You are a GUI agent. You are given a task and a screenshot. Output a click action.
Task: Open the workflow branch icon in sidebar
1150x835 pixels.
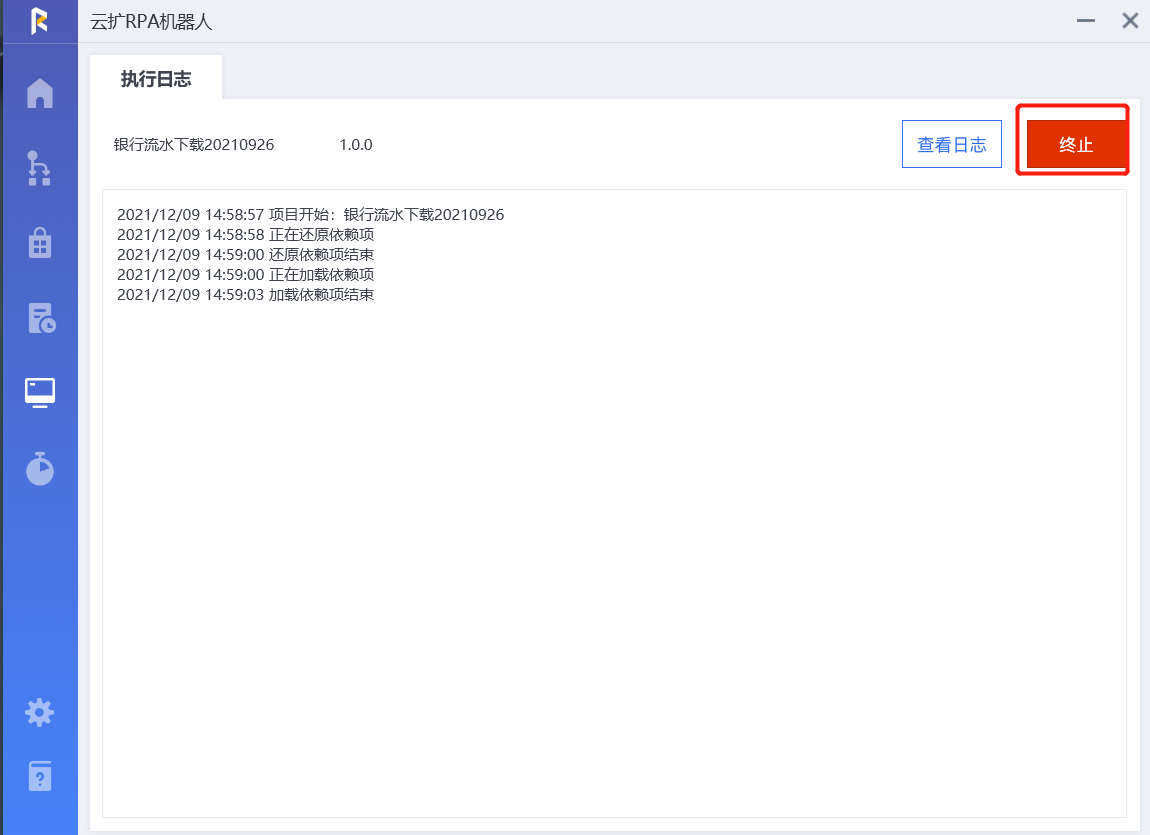coord(40,168)
